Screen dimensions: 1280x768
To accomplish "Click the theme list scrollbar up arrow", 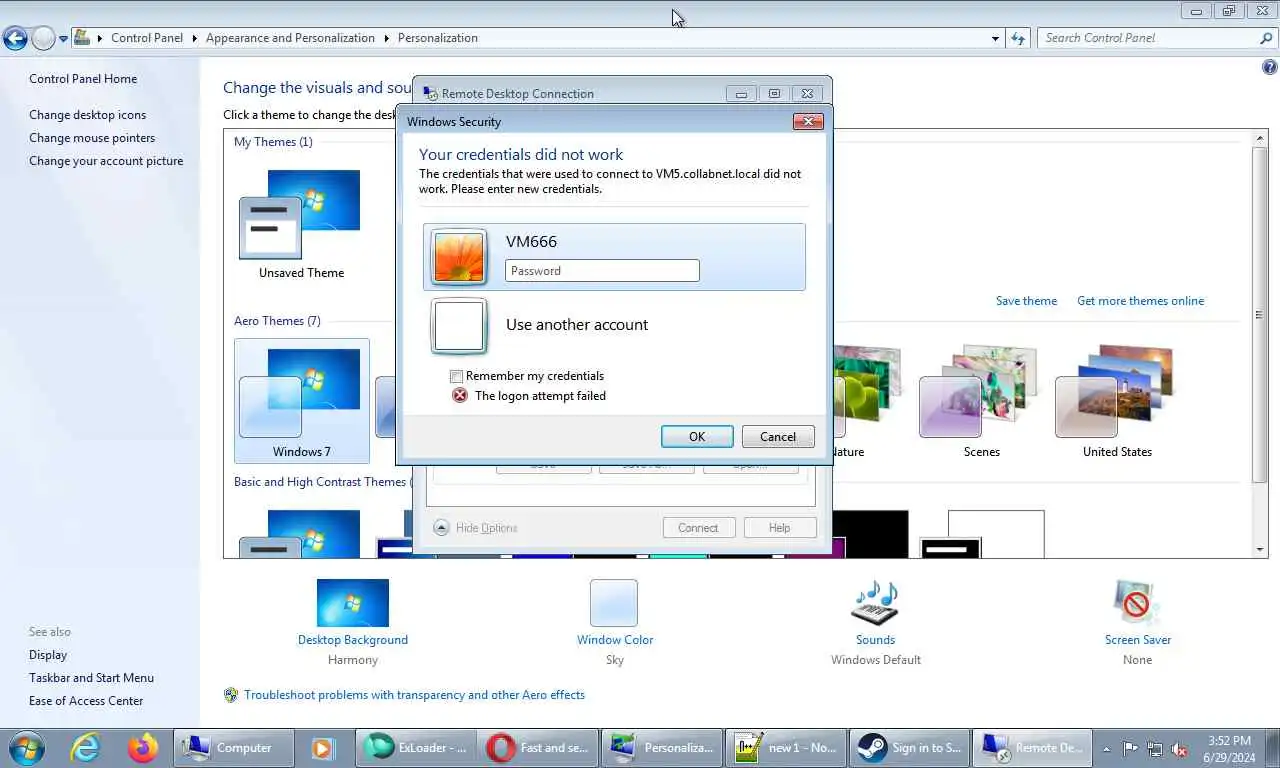I will tap(1260, 138).
